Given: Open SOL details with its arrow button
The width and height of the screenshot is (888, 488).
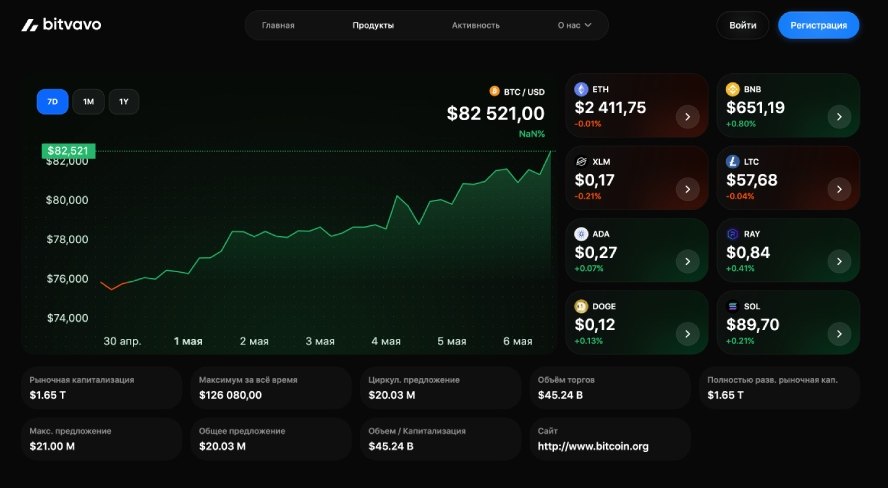Looking at the screenshot, I should pos(839,334).
